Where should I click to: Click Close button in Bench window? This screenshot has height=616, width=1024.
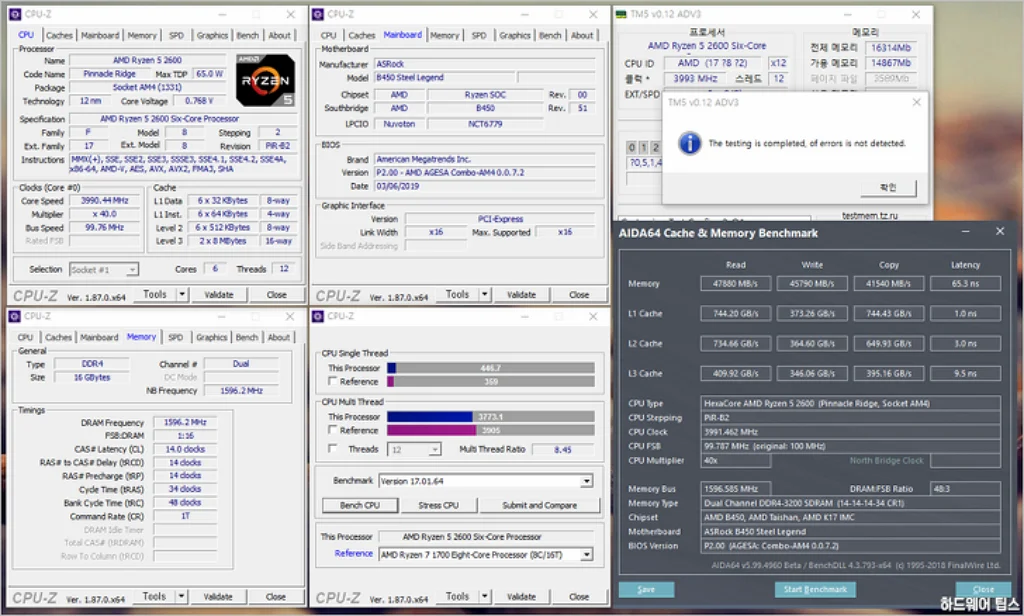579,596
